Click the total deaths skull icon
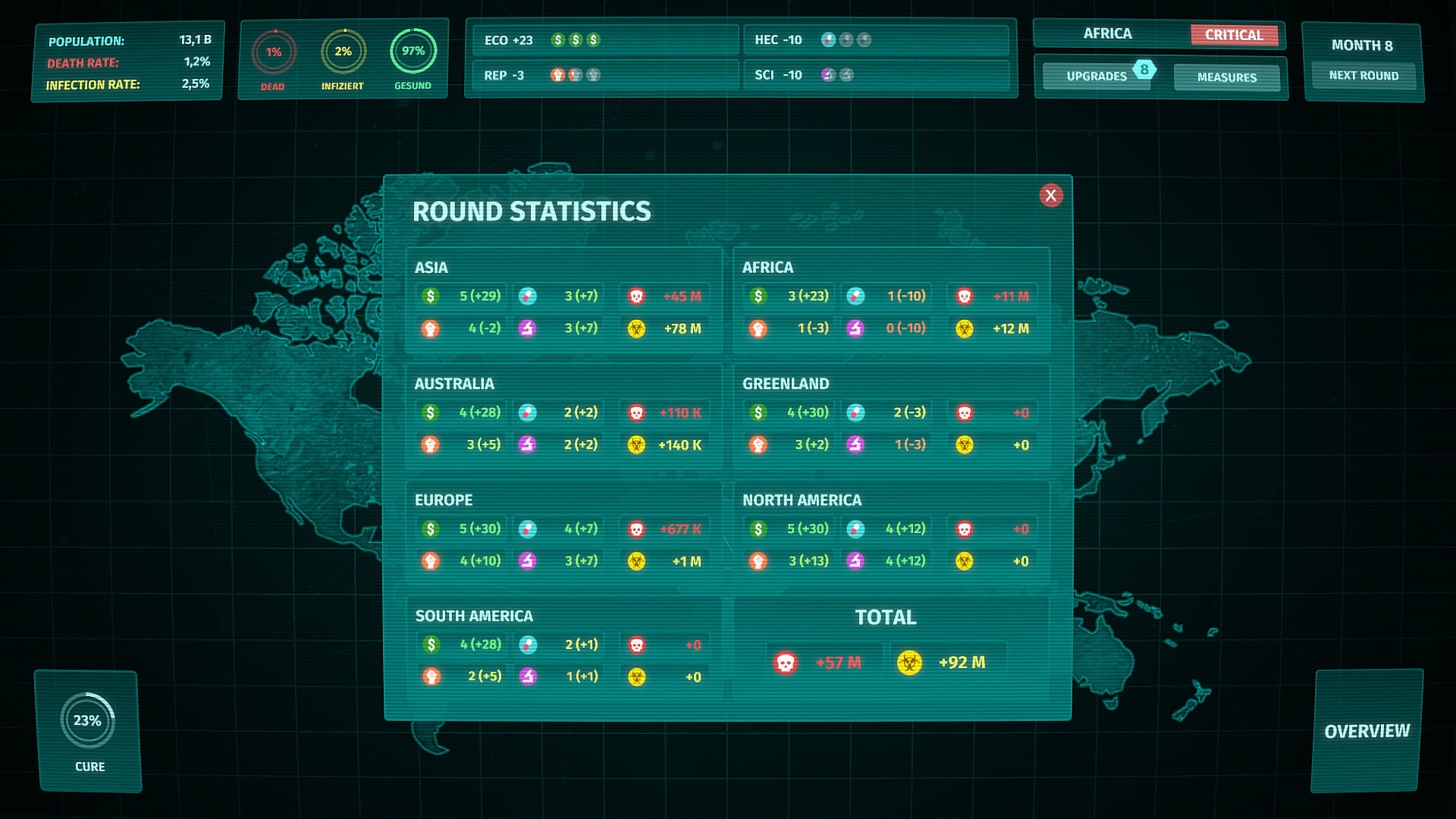 (786, 663)
